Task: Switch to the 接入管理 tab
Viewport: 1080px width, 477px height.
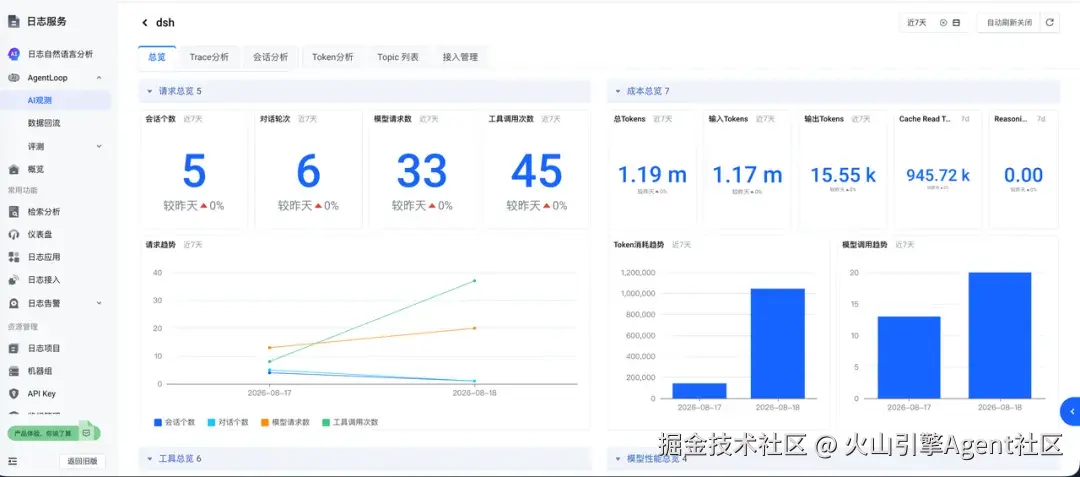Action: click(460, 57)
